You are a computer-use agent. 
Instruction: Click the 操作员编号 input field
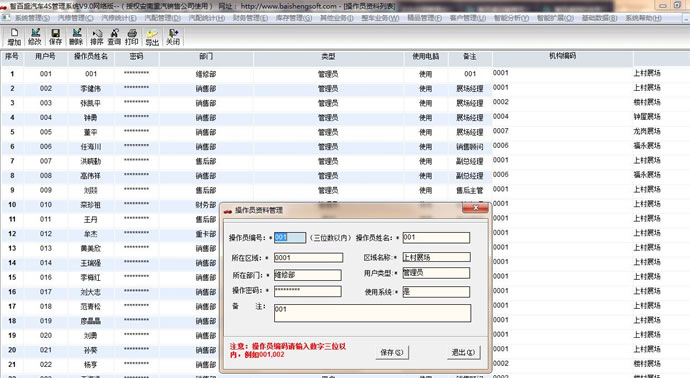click(x=290, y=238)
